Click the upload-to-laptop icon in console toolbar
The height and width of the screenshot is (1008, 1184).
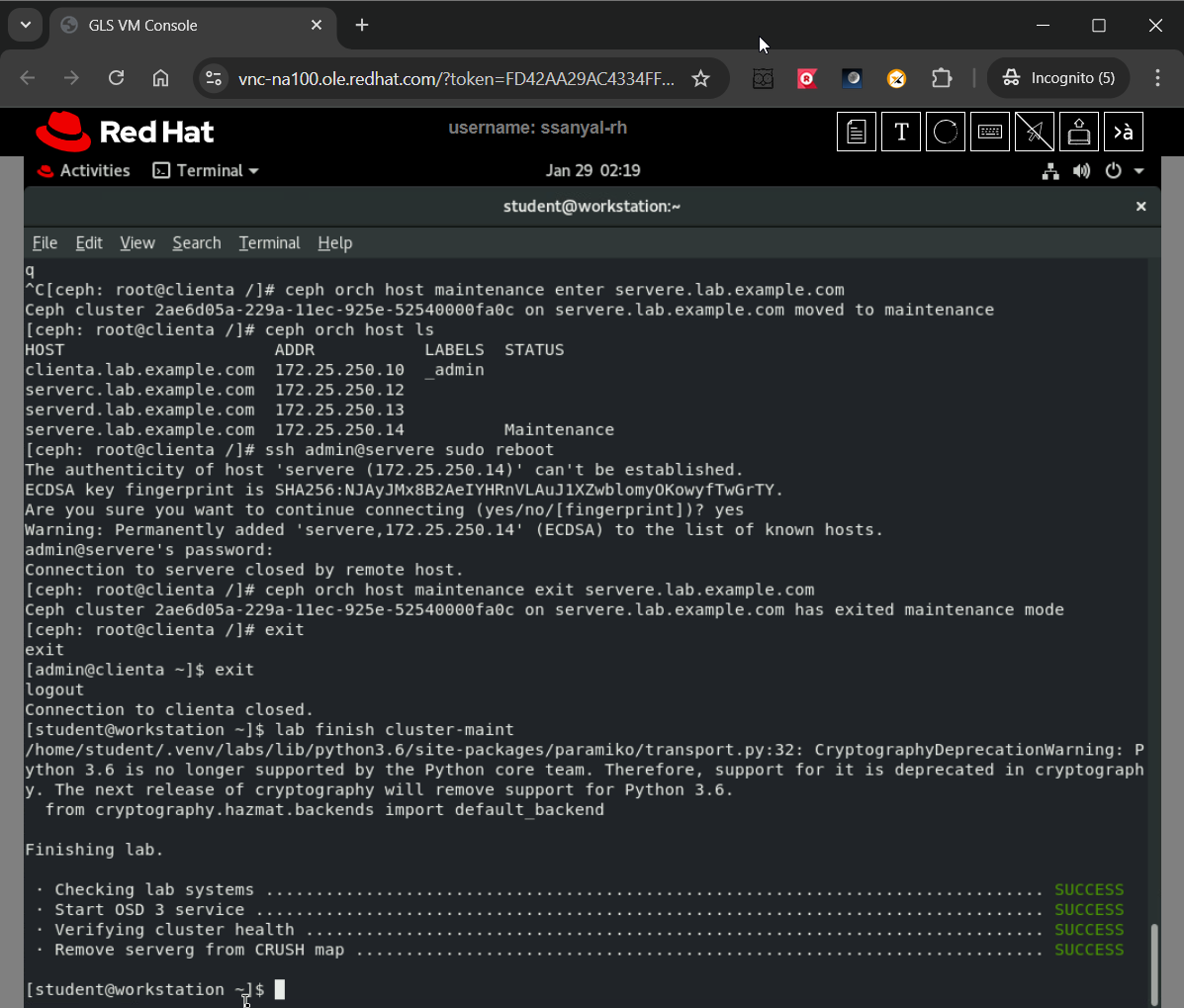pos(1079,132)
